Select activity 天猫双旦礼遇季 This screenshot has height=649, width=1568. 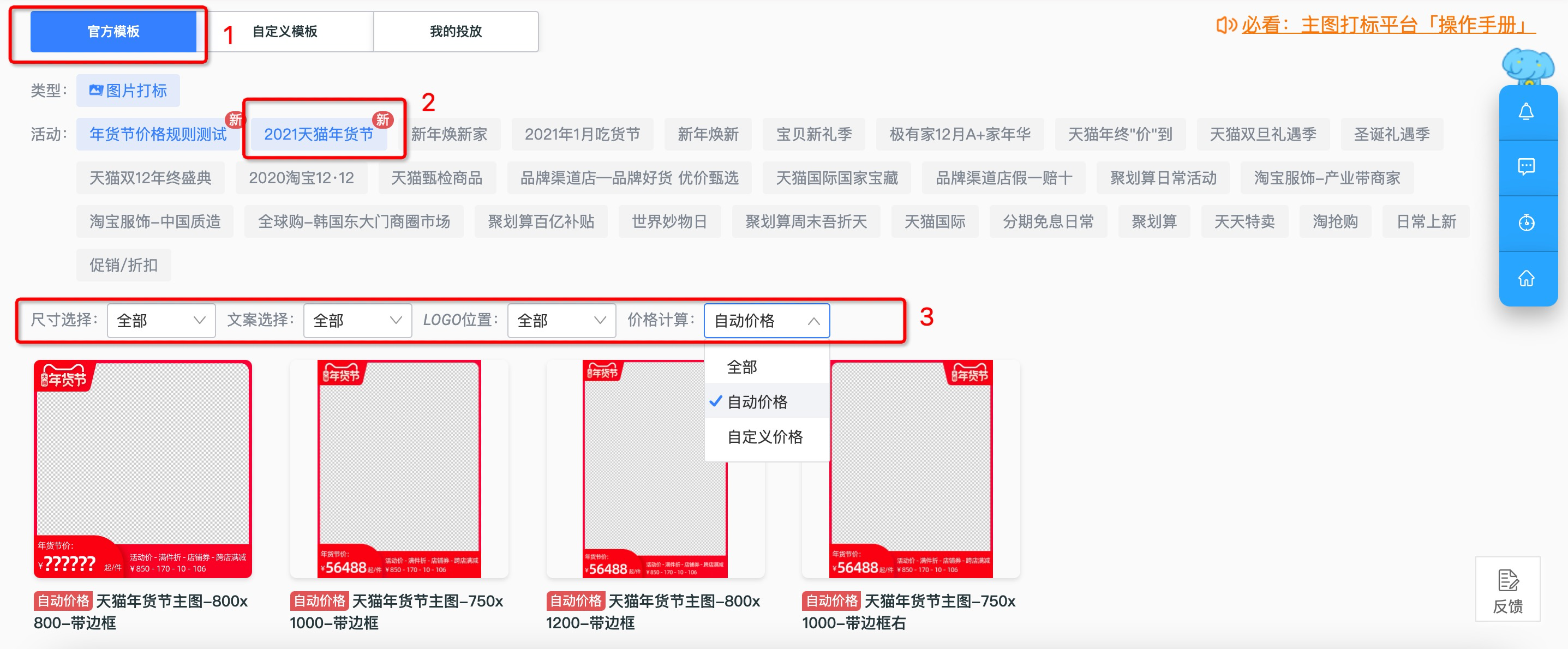coord(1262,134)
